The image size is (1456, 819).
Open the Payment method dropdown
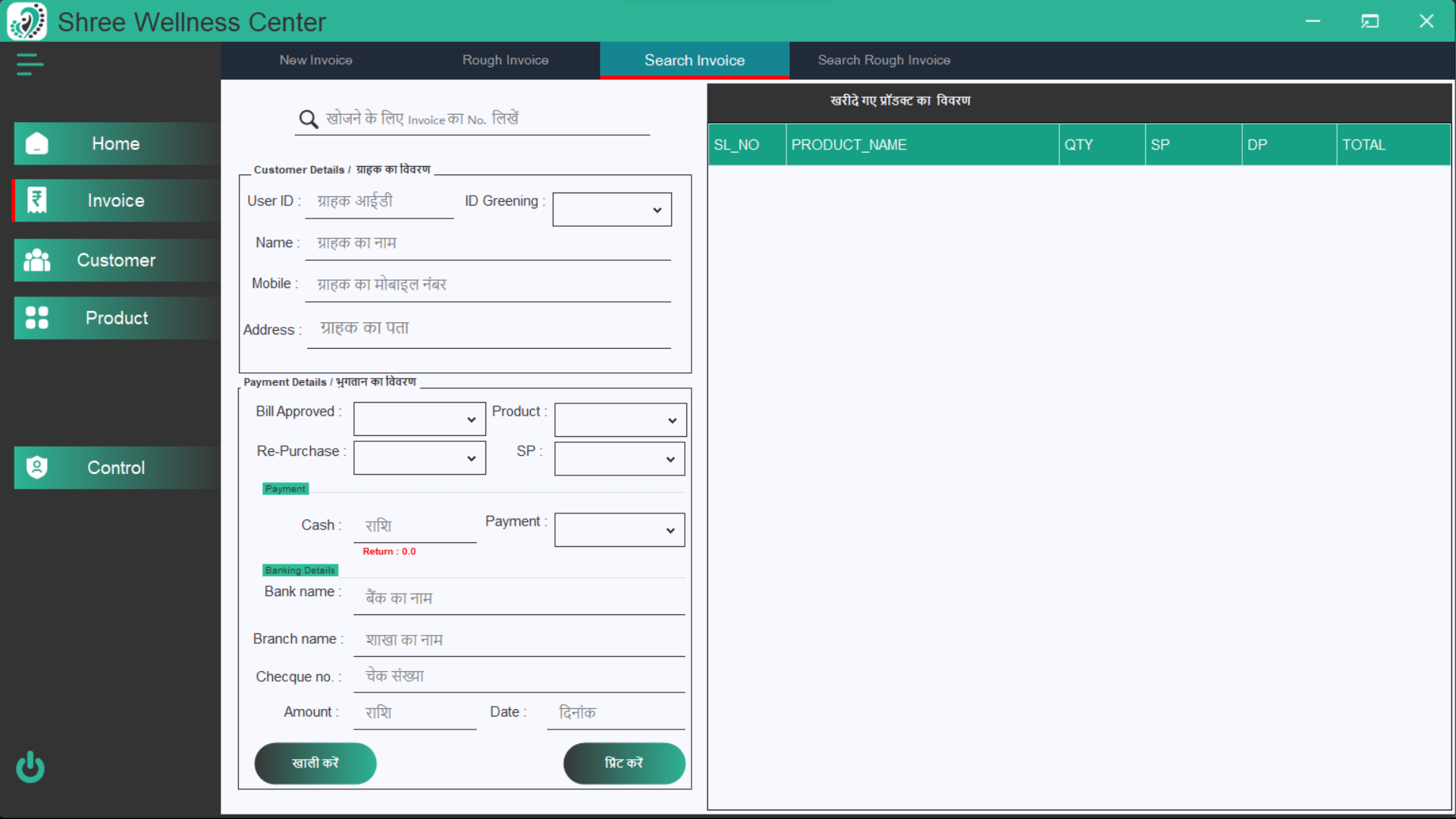click(620, 530)
